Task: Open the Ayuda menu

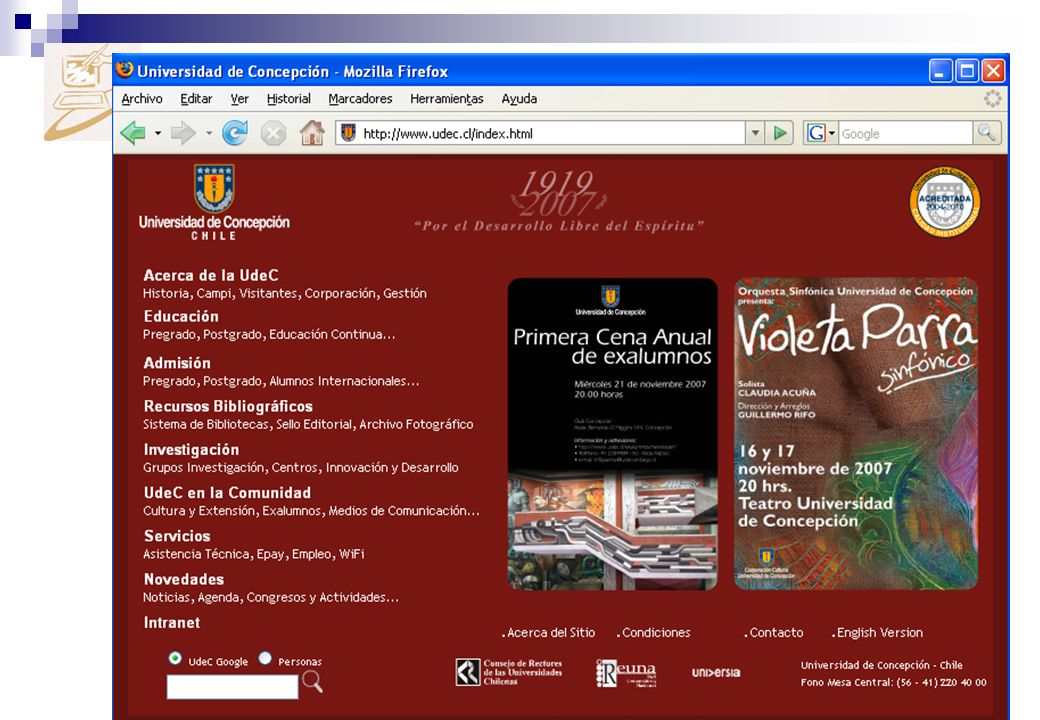Action: tap(519, 99)
